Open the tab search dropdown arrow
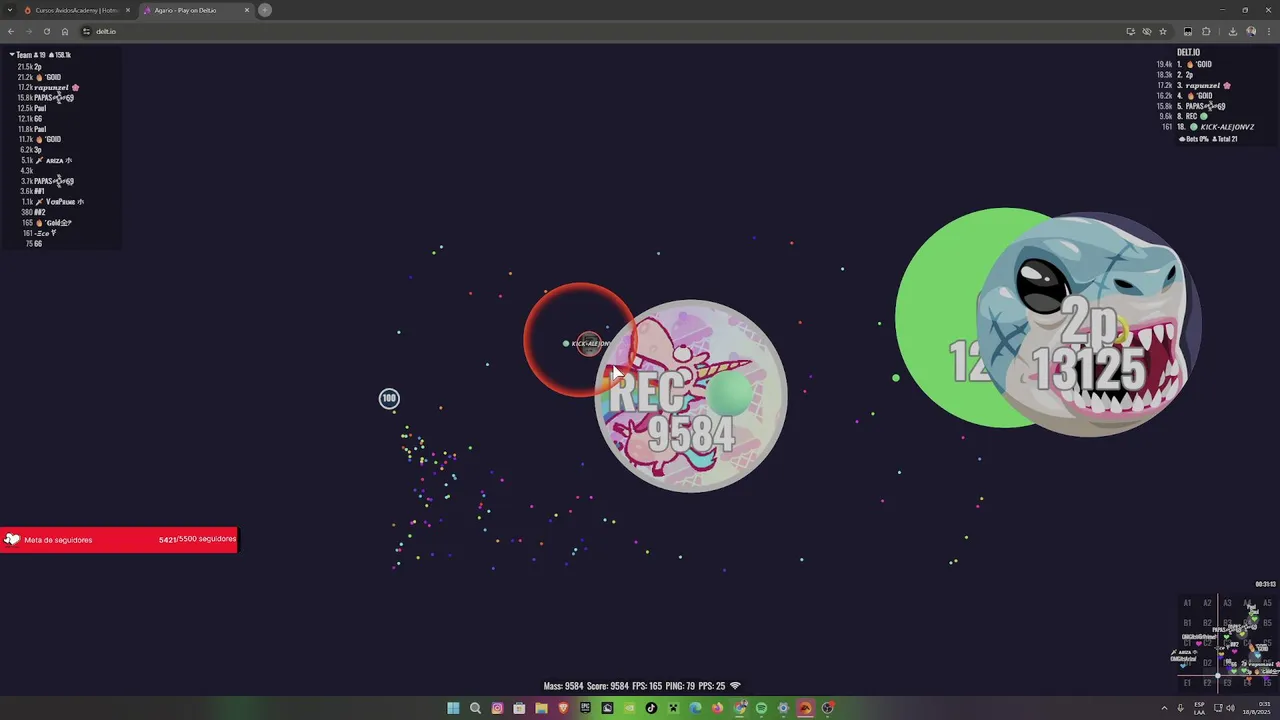The image size is (1280, 720). point(11,10)
